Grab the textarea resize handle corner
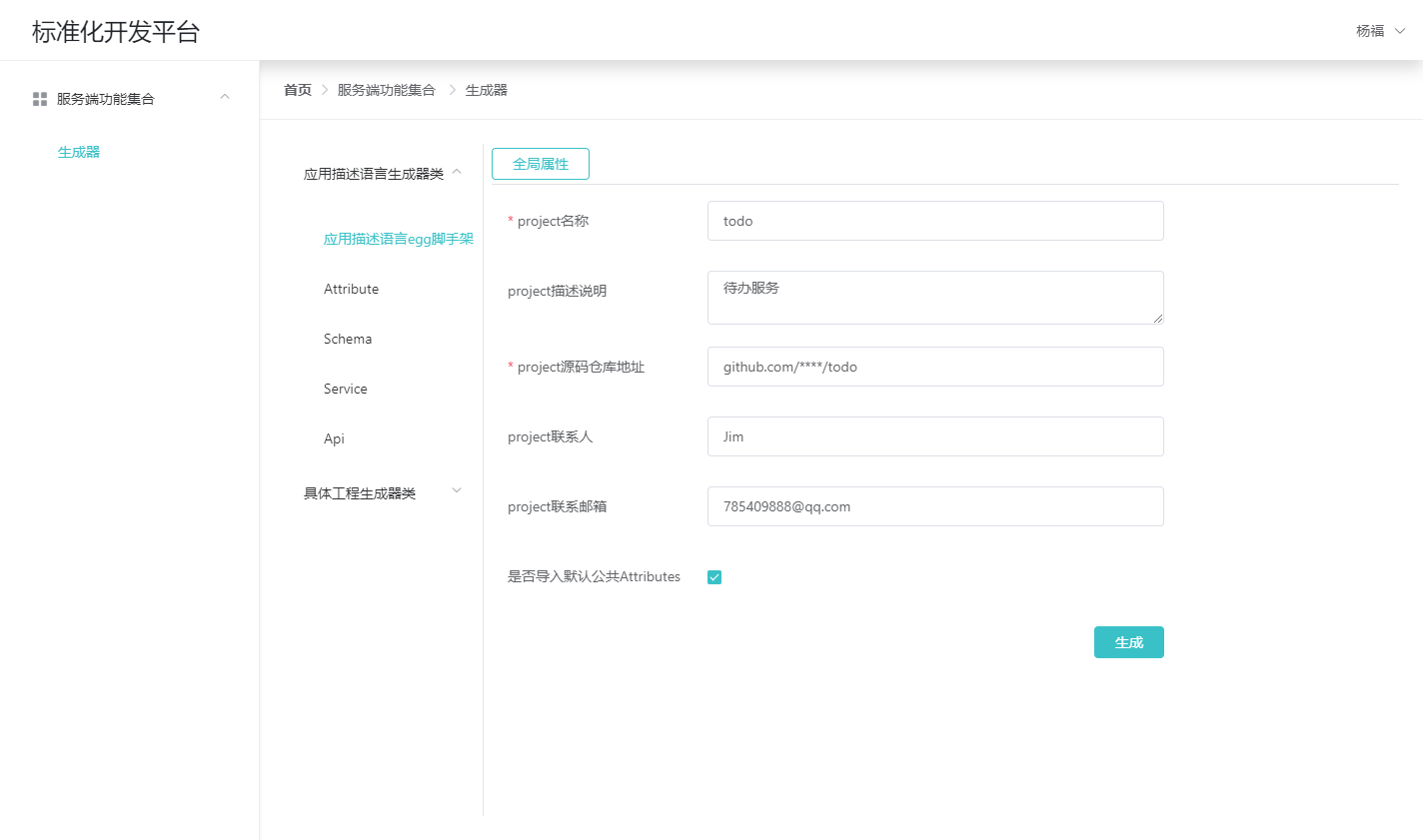1423x840 pixels. [x=1158, y=319]
